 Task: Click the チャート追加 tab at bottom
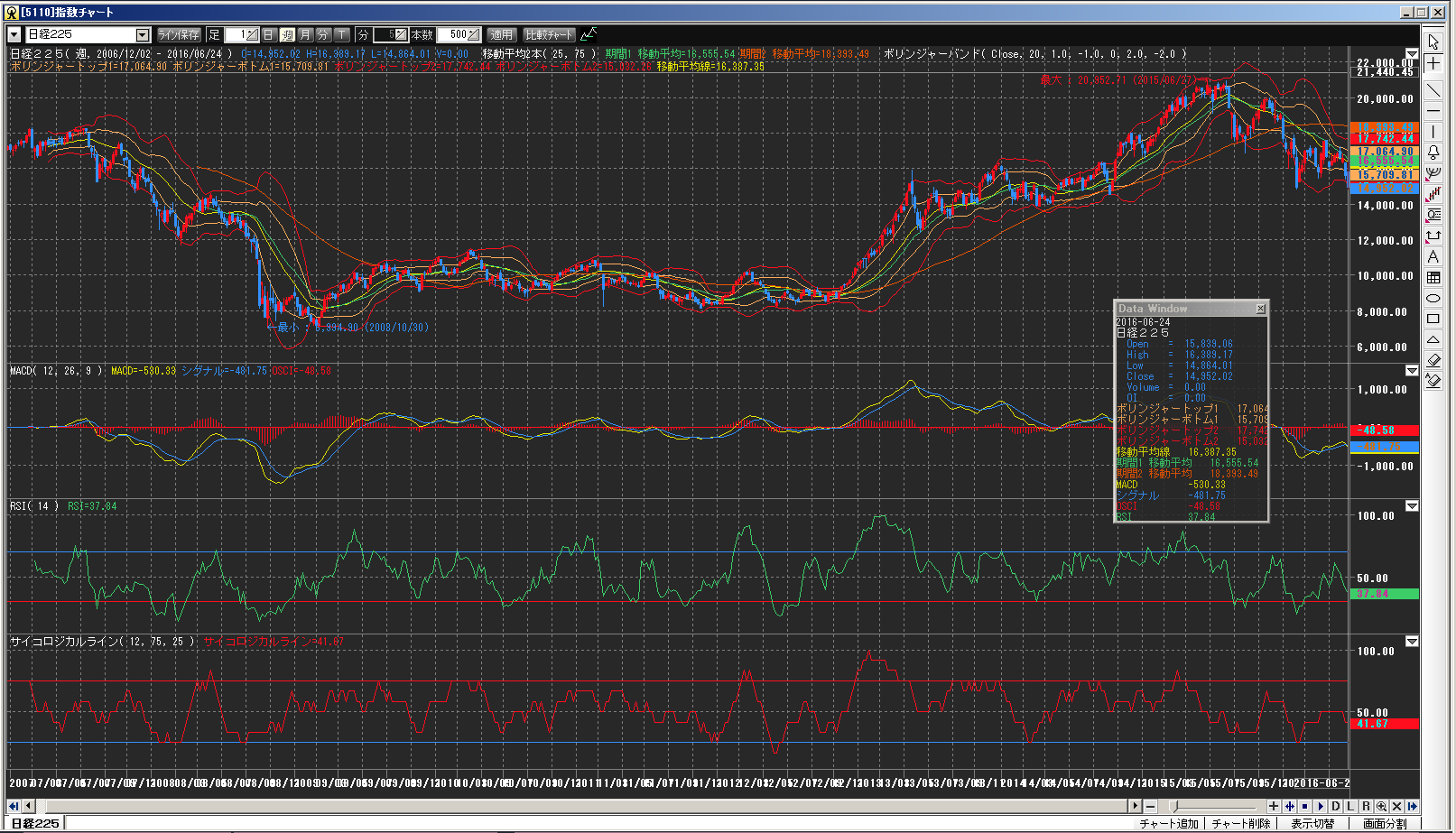coord(1168,824)
